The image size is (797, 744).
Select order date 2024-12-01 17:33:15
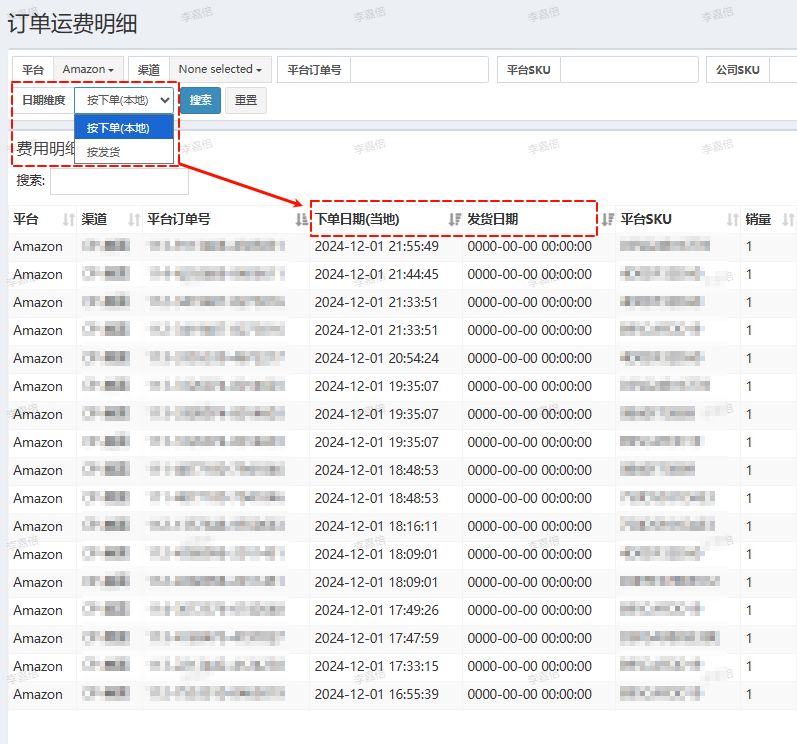click(377, 666)
